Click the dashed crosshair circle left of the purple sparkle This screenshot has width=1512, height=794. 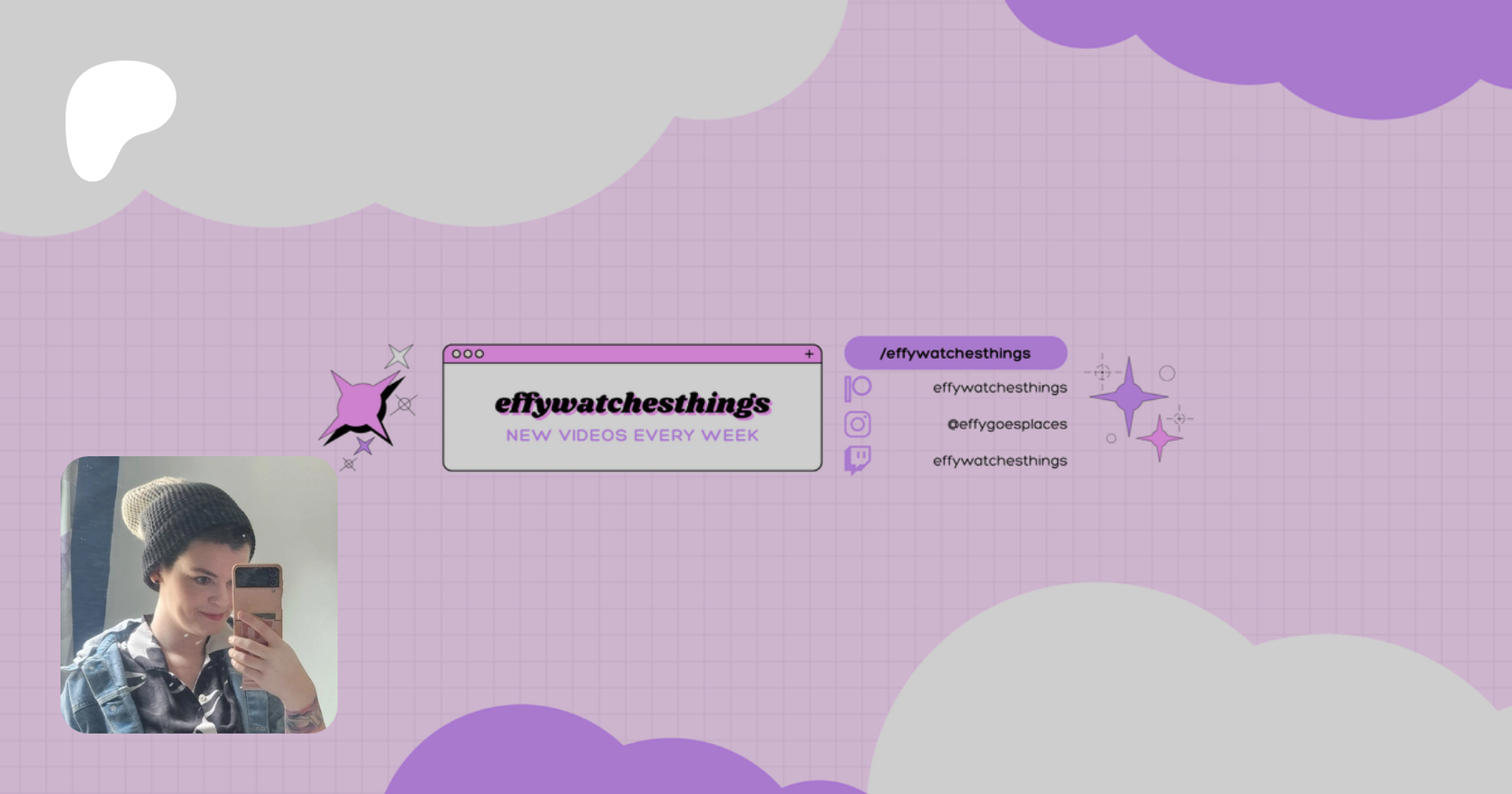1102,371
